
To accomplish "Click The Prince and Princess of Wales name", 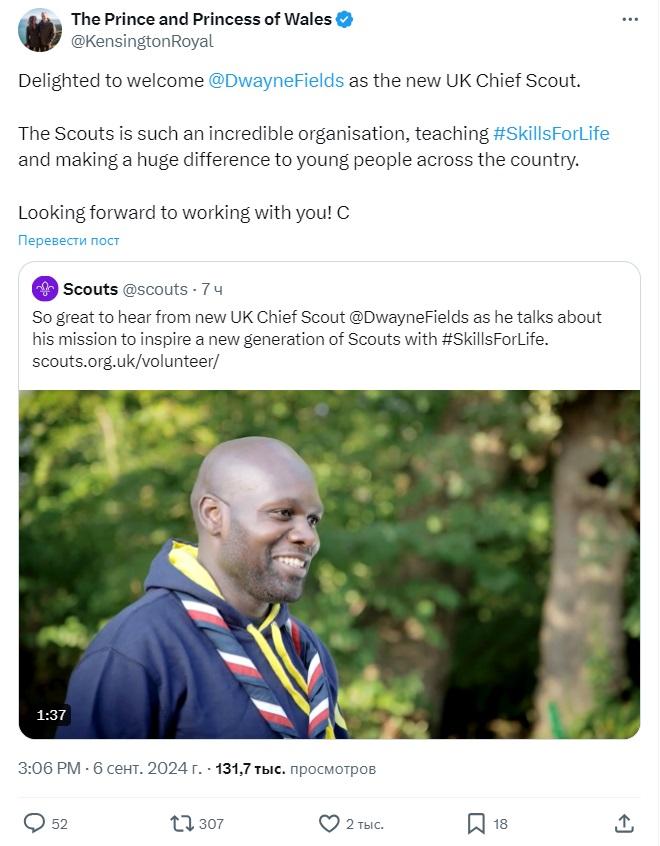I will [201, 20].
